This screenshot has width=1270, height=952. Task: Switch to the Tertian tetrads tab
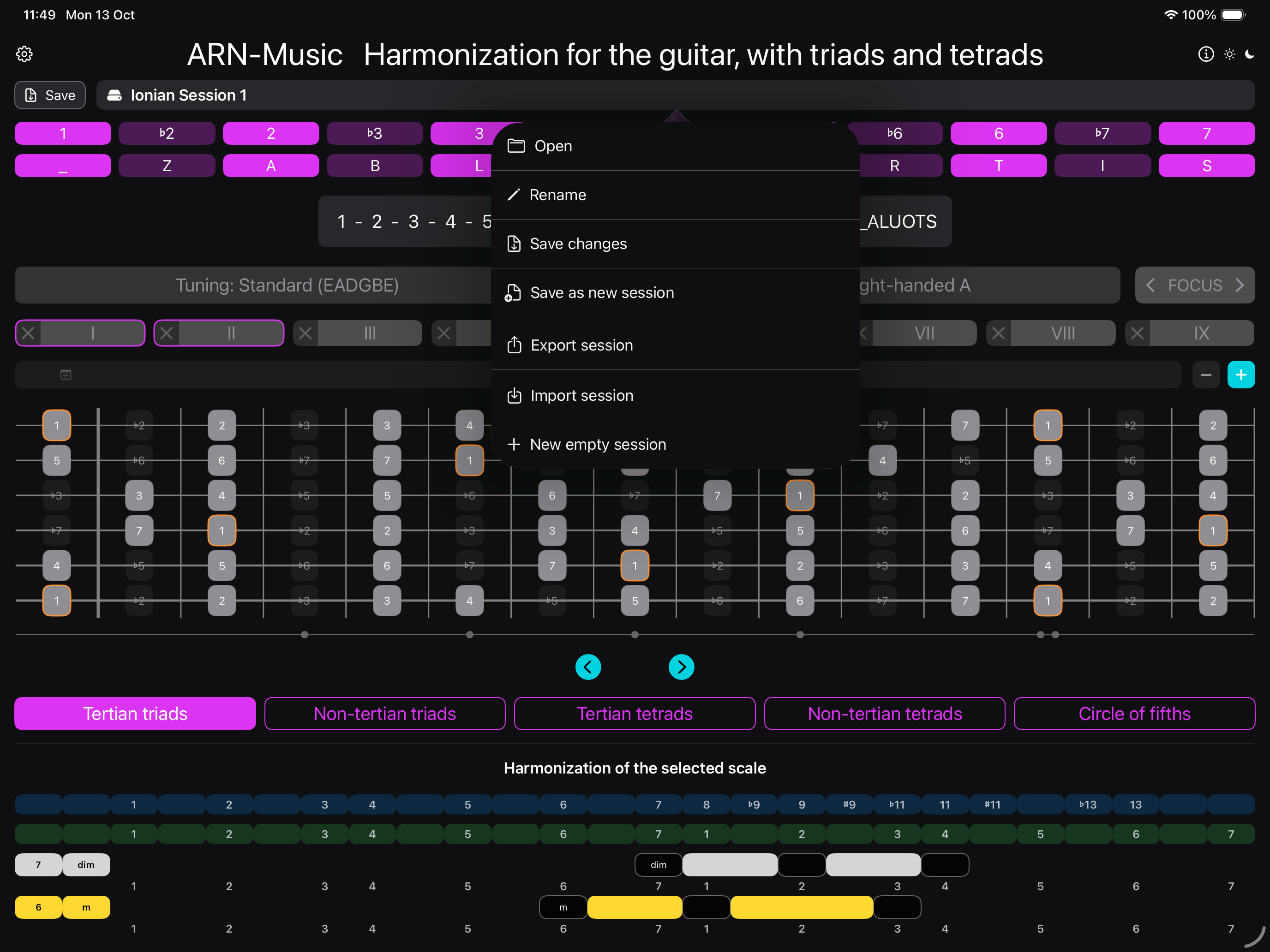tap(635, 713)
